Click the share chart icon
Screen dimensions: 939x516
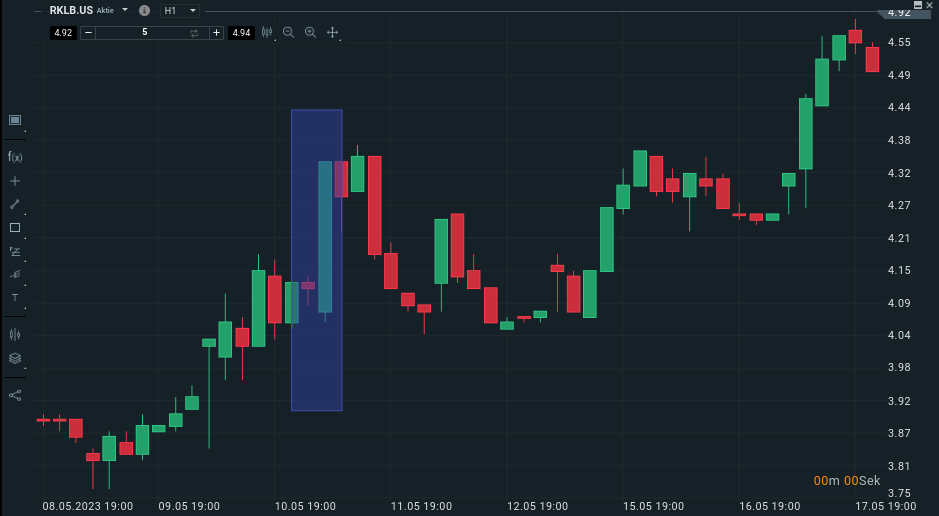[x=15, y=395]
